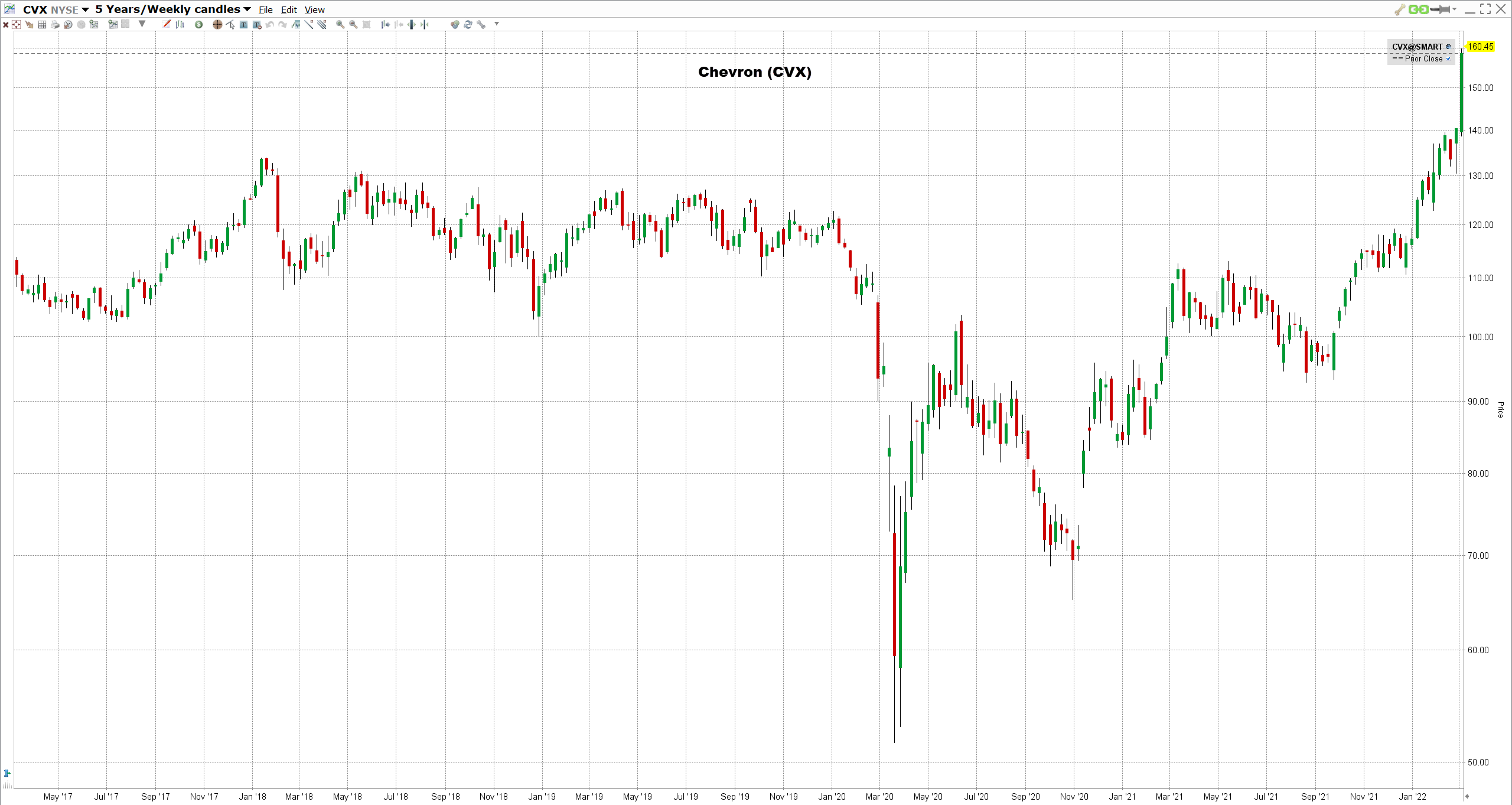Open the Edit menu

289,10
